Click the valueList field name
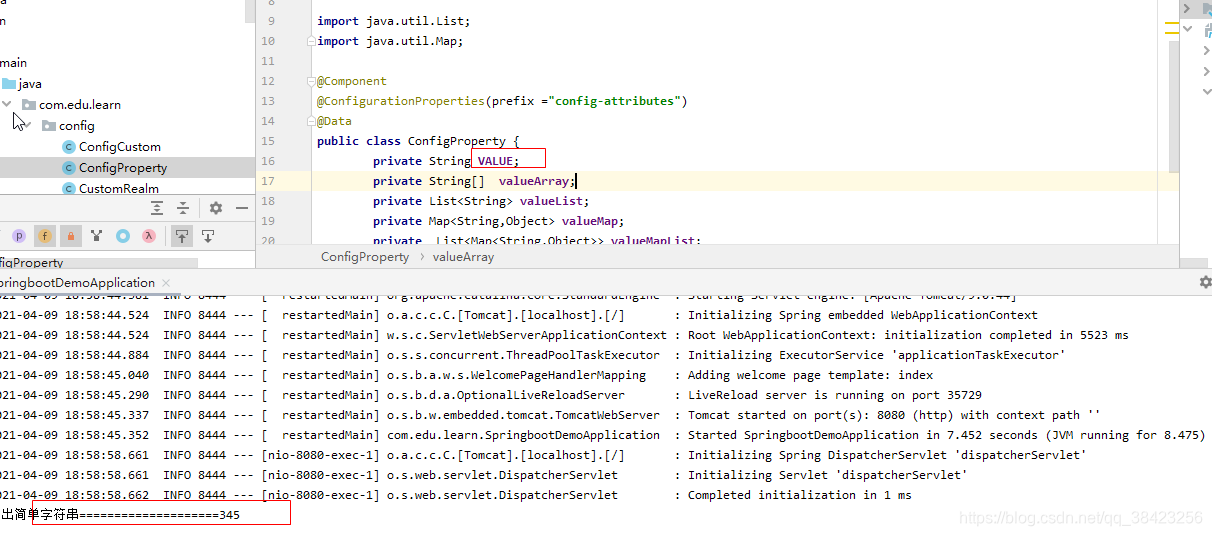Image resolution: width=1212 pixels, height=536 pixels. 551,201
